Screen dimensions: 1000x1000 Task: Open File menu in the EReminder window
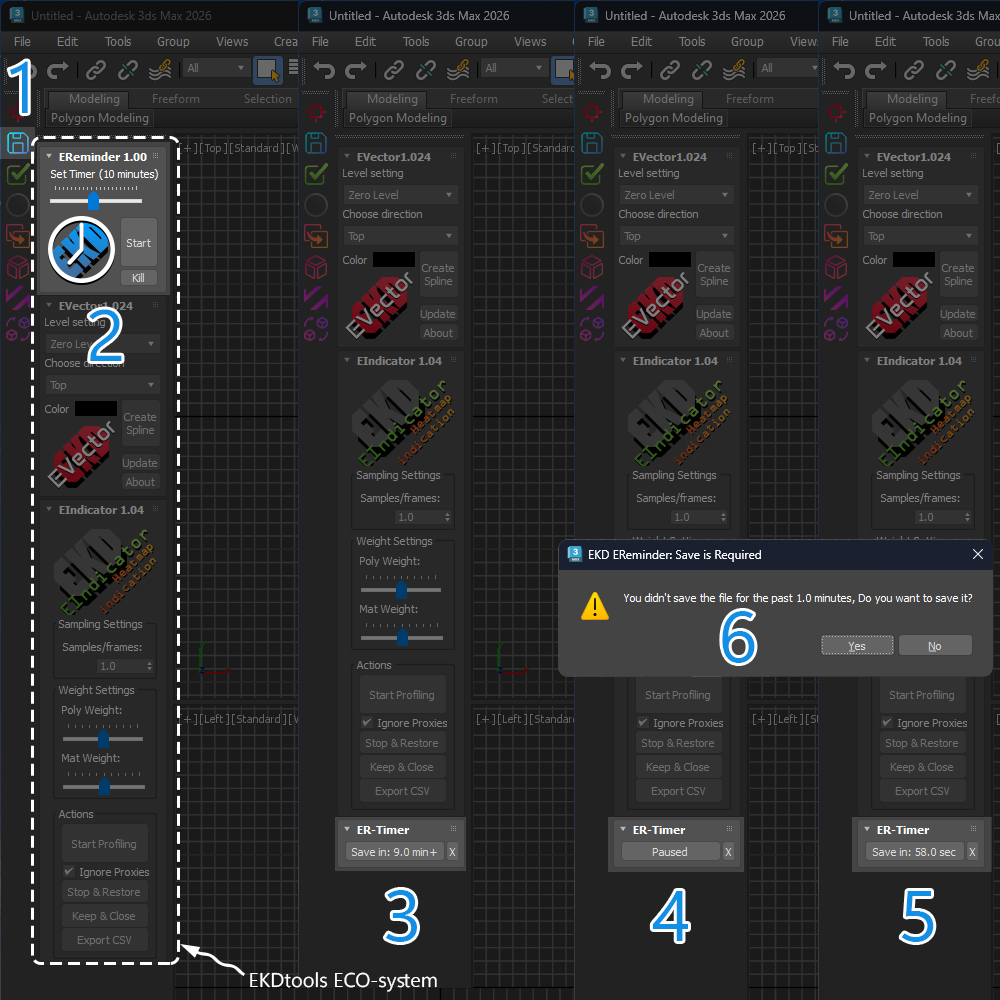pos(22,41)
